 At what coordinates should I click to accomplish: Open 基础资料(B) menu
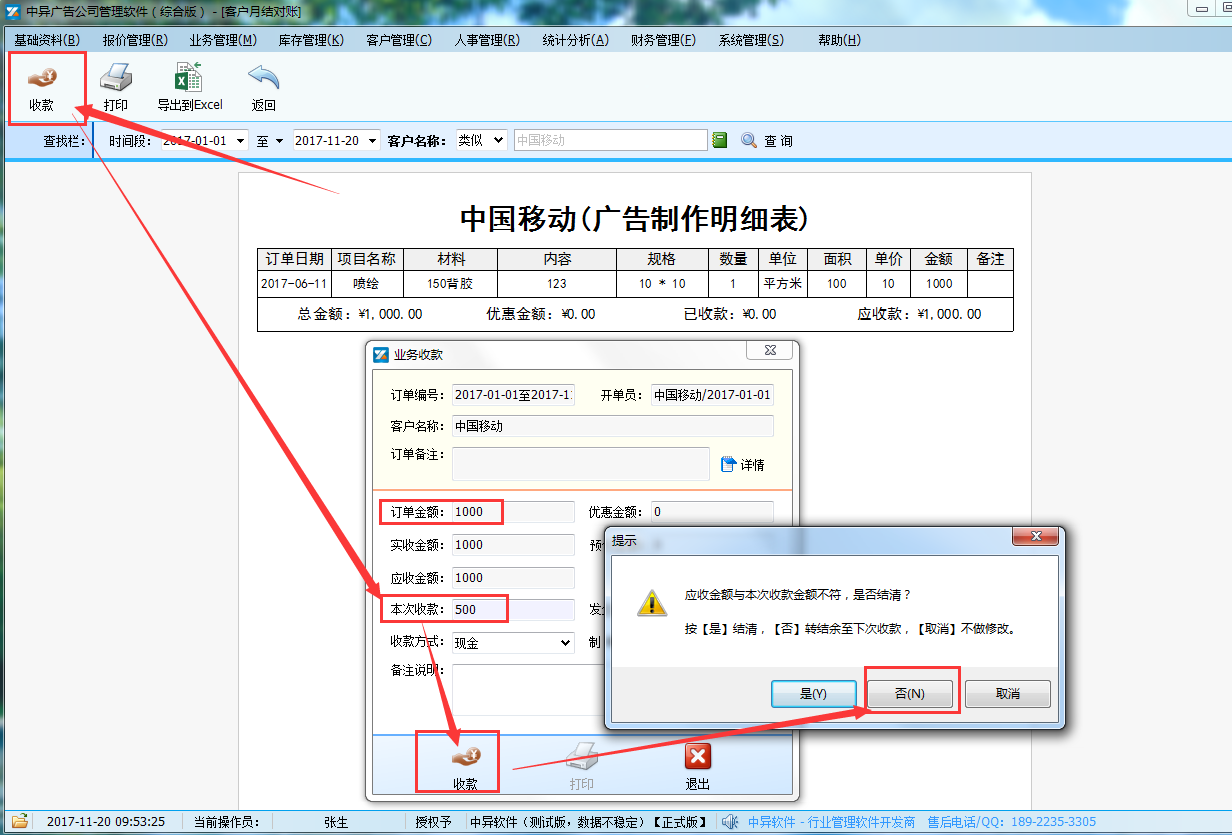(x=47, y=40)
